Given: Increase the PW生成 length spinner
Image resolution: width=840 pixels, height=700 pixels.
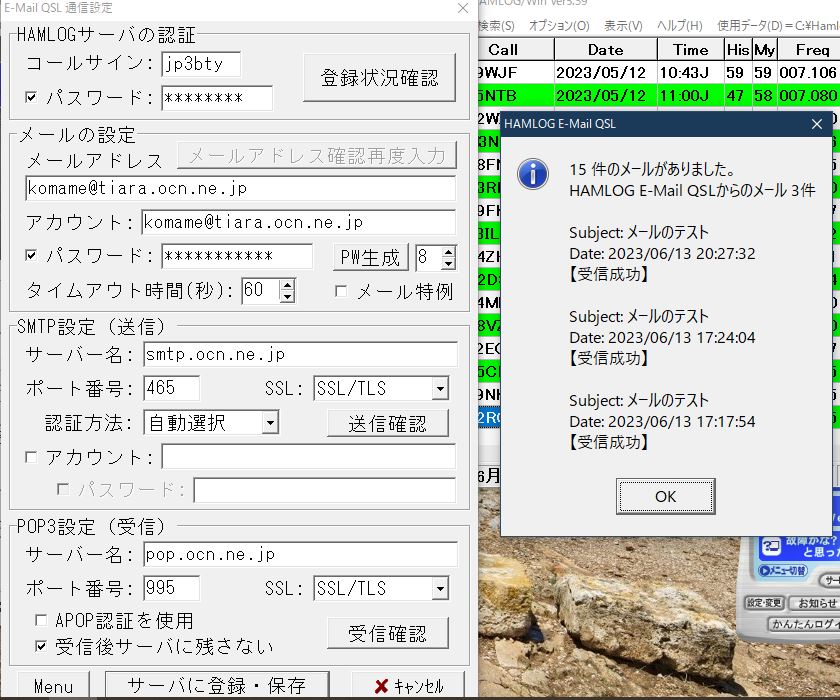Looking at the screenshot, I should 448,251.
